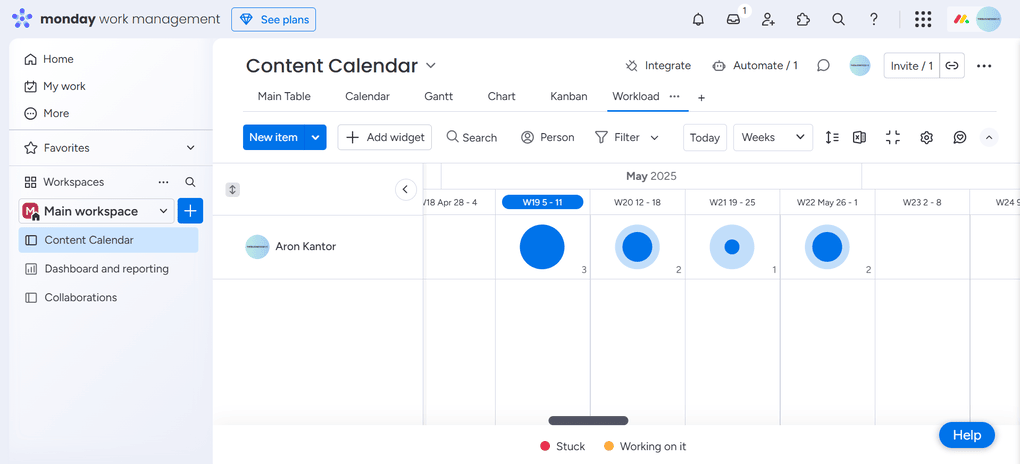Open Workload view settings gear
The height and width of the screenshot is (464, 1020).
[x=927, y=137]
